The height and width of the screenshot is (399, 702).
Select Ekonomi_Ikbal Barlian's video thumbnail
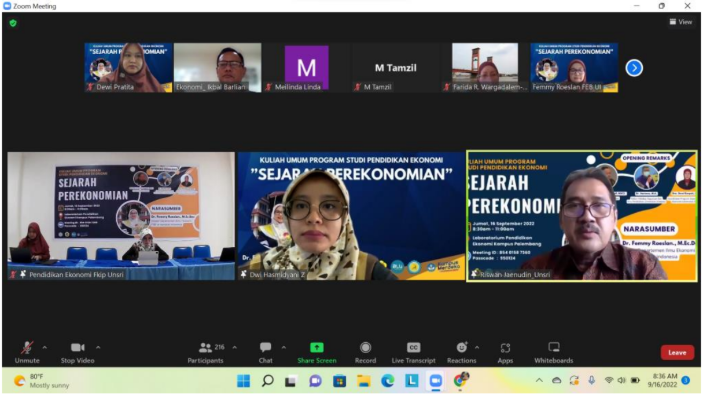pyautogui.click(x=218, y=68)
